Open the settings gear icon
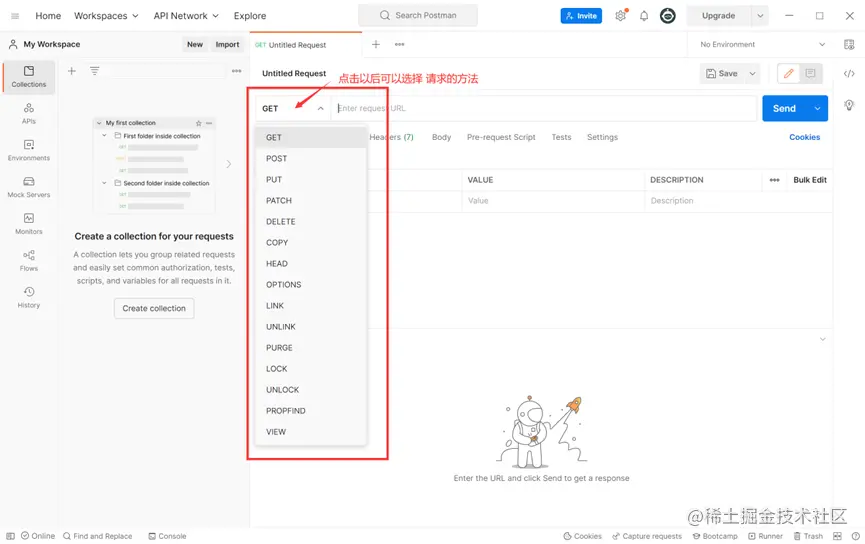Viewport: 865px width, 544px height. click(x=621, y=15)
